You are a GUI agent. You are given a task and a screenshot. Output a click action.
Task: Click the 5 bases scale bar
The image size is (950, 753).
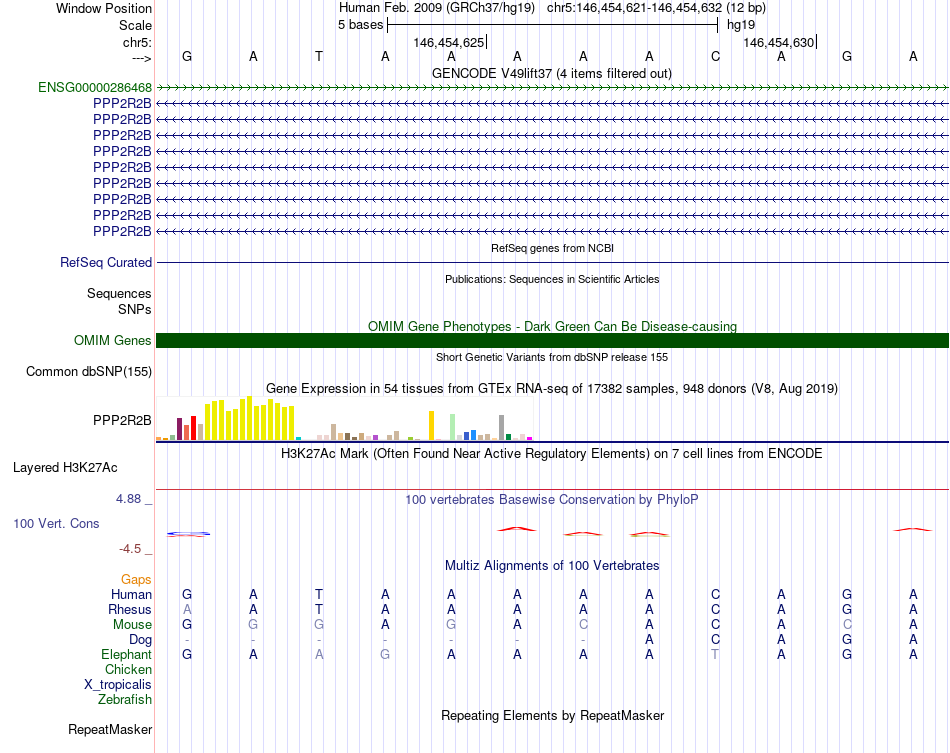pos(553,25)
